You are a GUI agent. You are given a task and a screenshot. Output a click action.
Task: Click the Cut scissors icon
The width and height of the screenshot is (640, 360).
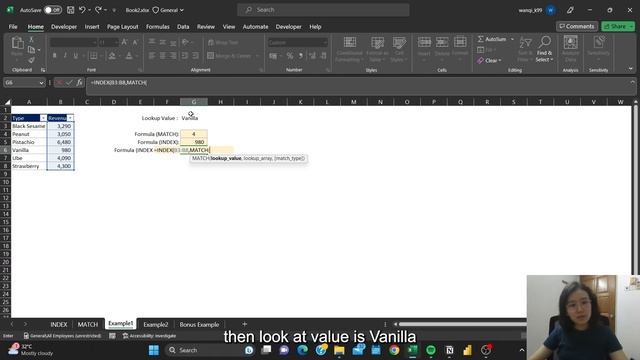[31, 40]
